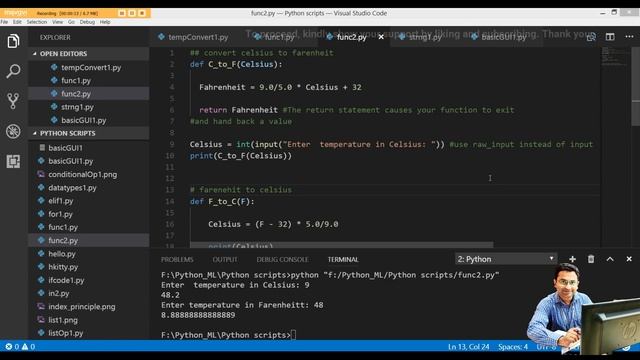Open hkitty.py in file tree
Image resolution: width=640 pixels, height=360 pixels.
click(x=89, y=267)
